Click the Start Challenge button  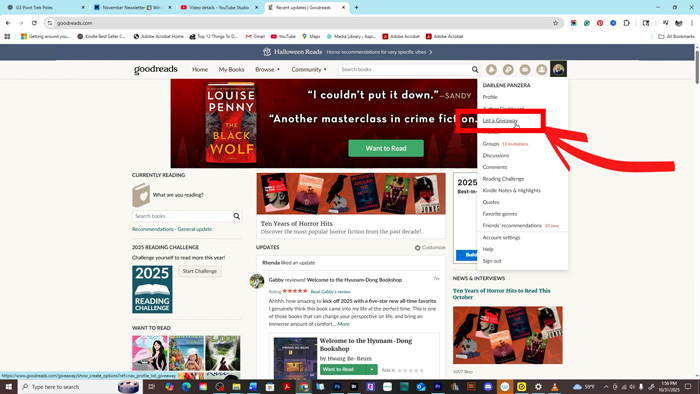200,271
